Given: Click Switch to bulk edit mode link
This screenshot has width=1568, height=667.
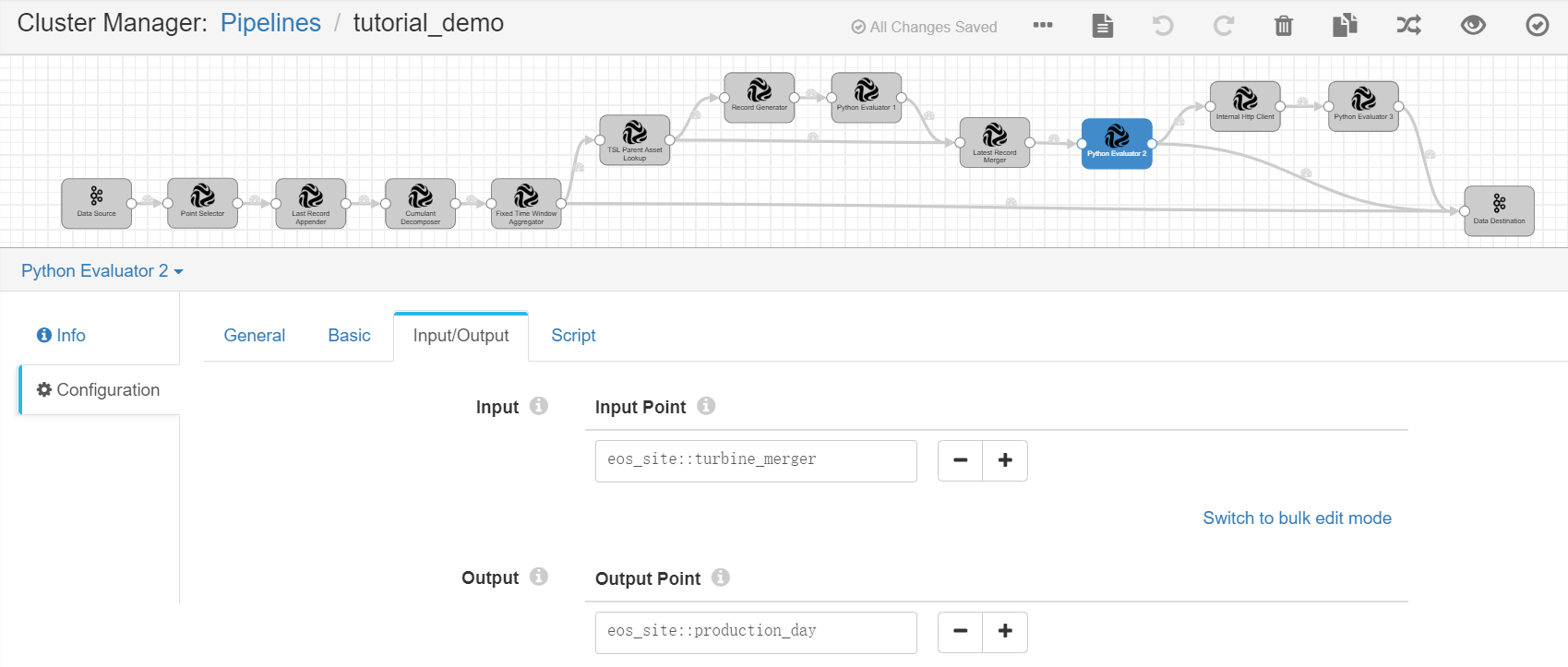Looking at the screenshot, I should (1297, 518).
